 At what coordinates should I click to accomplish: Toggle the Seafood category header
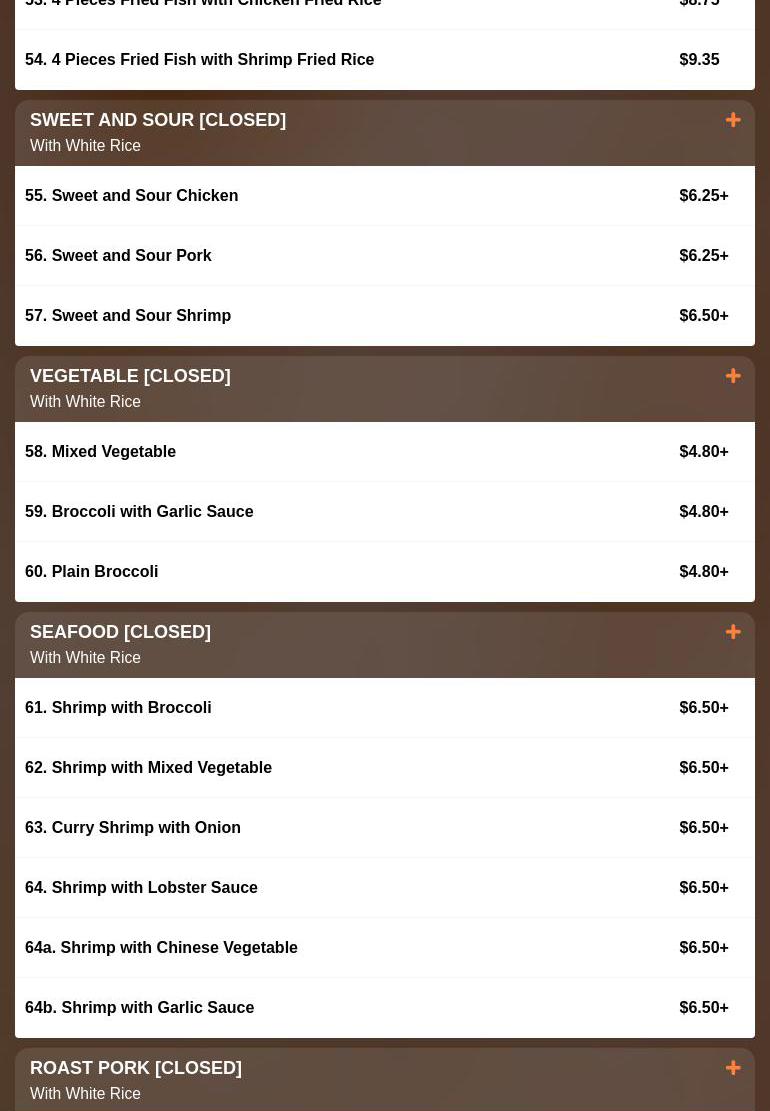120,632
